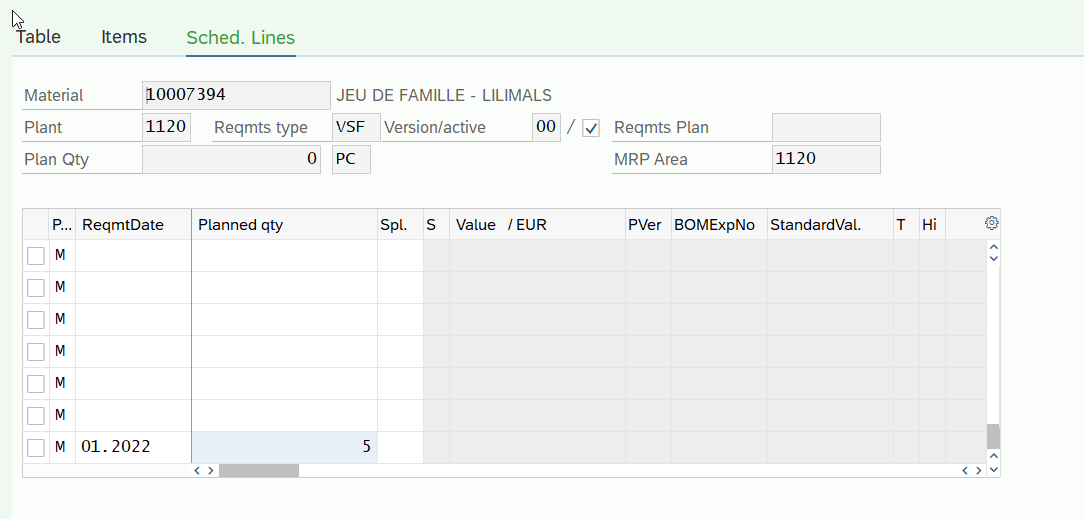Click the planned quantity cell showing 5

pyautogui.click(x=284, y=447)
